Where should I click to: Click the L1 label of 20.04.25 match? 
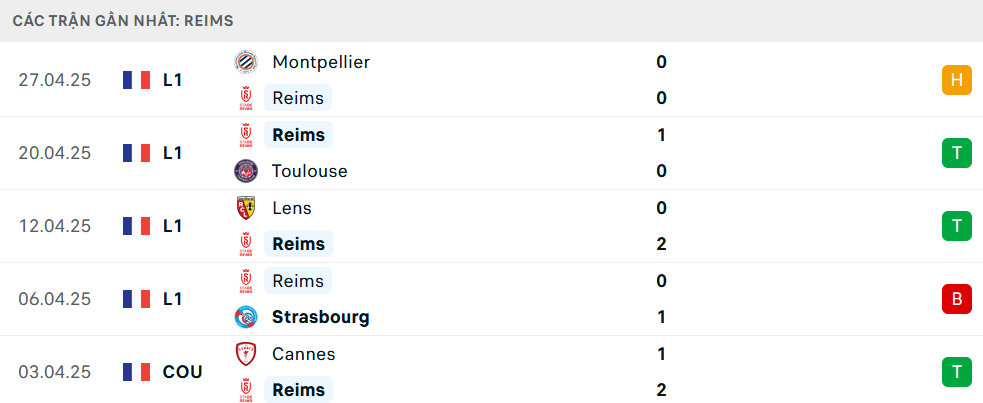(x=172, y=153)
